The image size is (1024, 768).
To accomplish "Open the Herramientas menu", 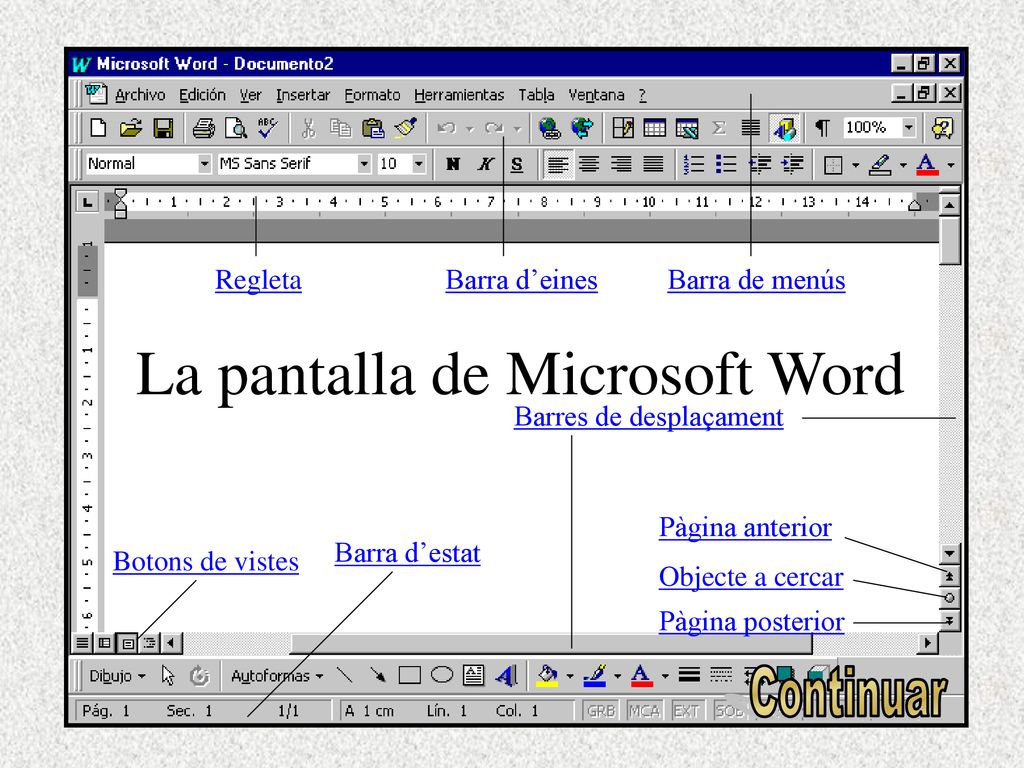I will coord(459,95).
